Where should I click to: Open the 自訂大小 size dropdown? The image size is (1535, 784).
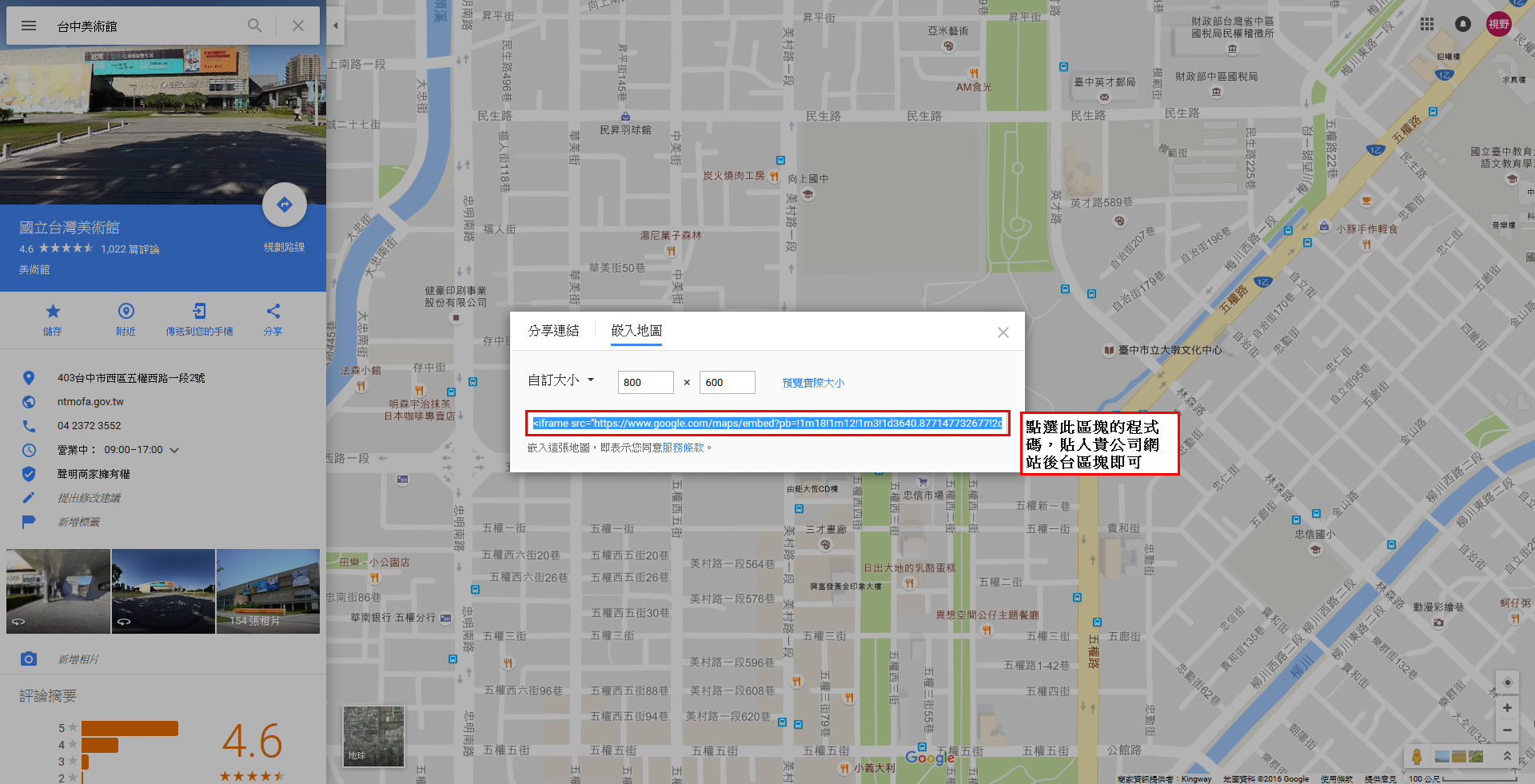[x=561, y=381]
